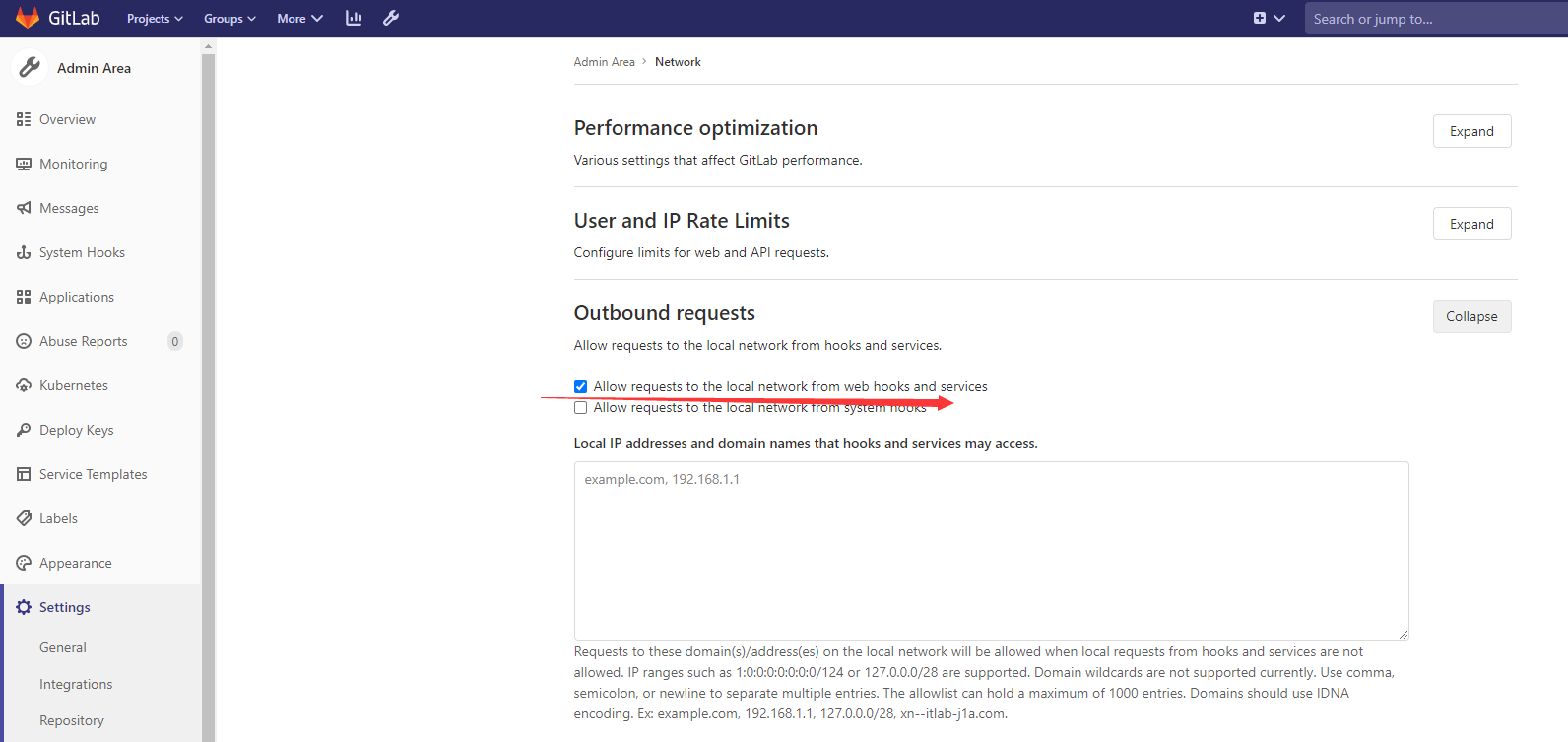1568x742 pixels.
Task: Expand the Performance optimization section
Action: point(1471,131)
